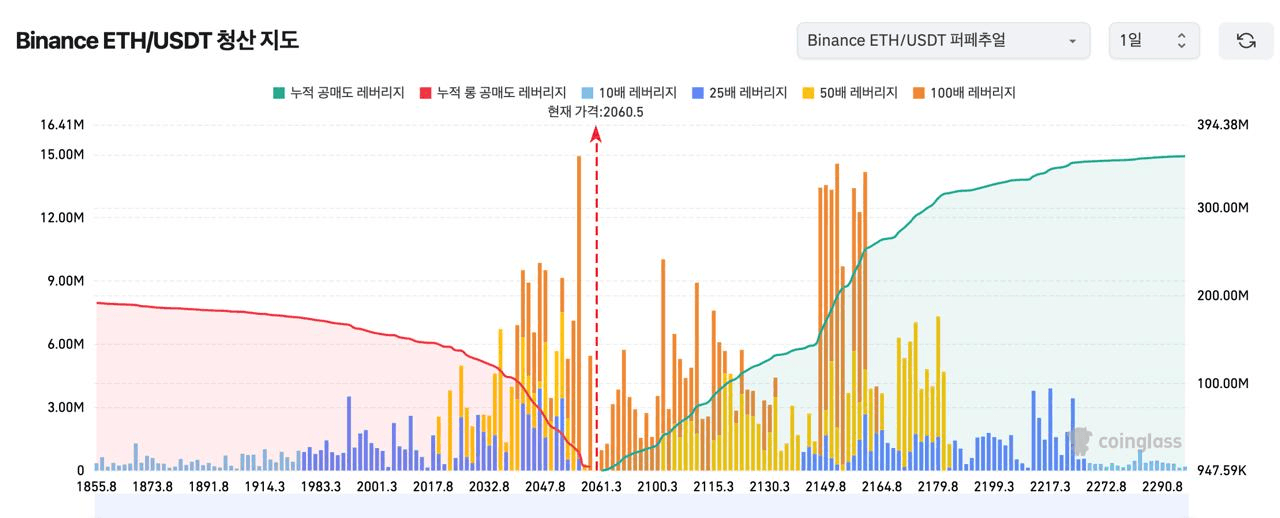Hide the 50배 레버리지 series via legend
This screenshot has height=518, width=1280.
click(849, 93)
